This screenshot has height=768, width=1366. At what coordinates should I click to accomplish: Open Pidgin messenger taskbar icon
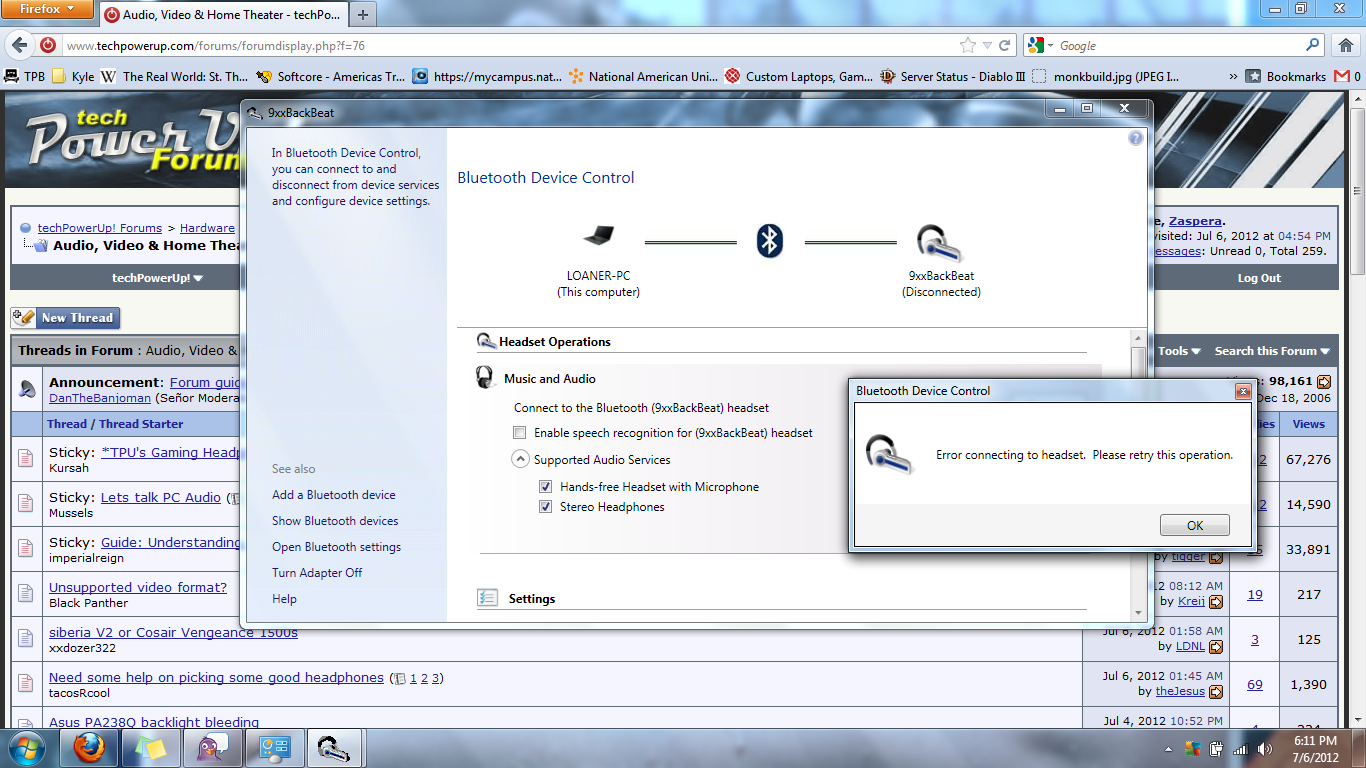coord(211,748)
